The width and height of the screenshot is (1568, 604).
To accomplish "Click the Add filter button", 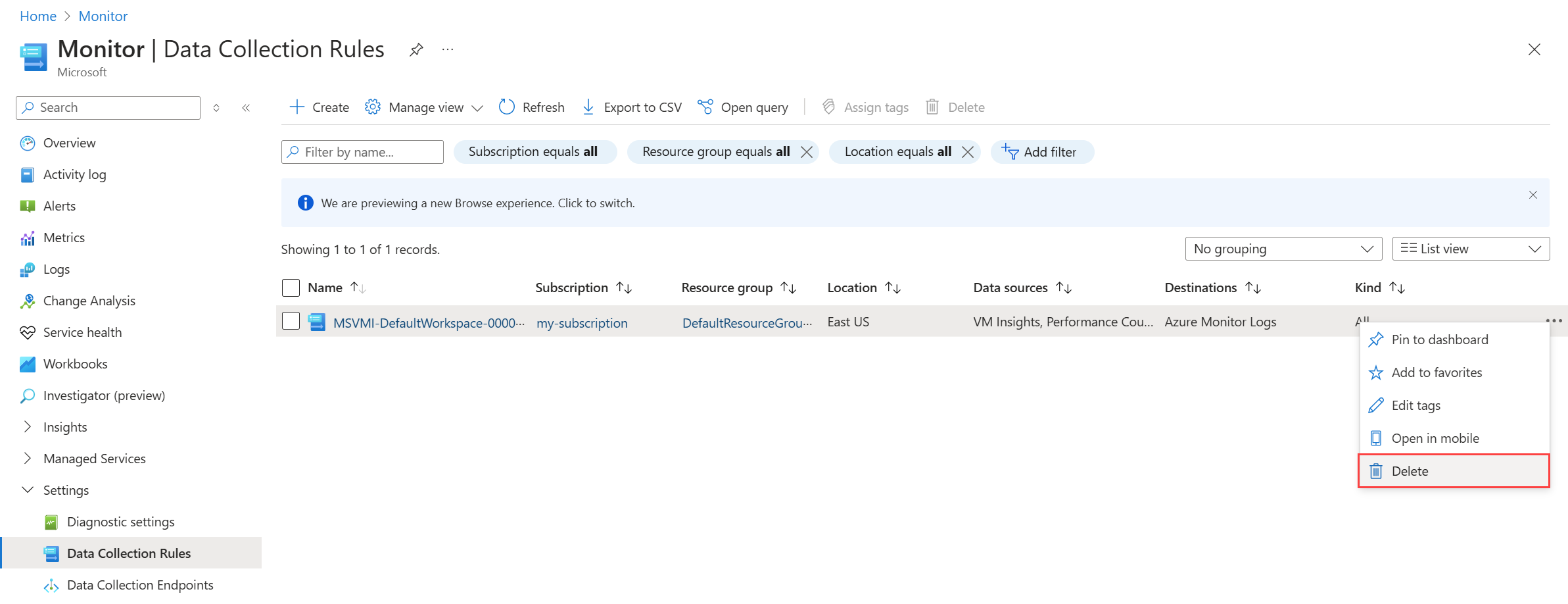I will pos(1041,152).
